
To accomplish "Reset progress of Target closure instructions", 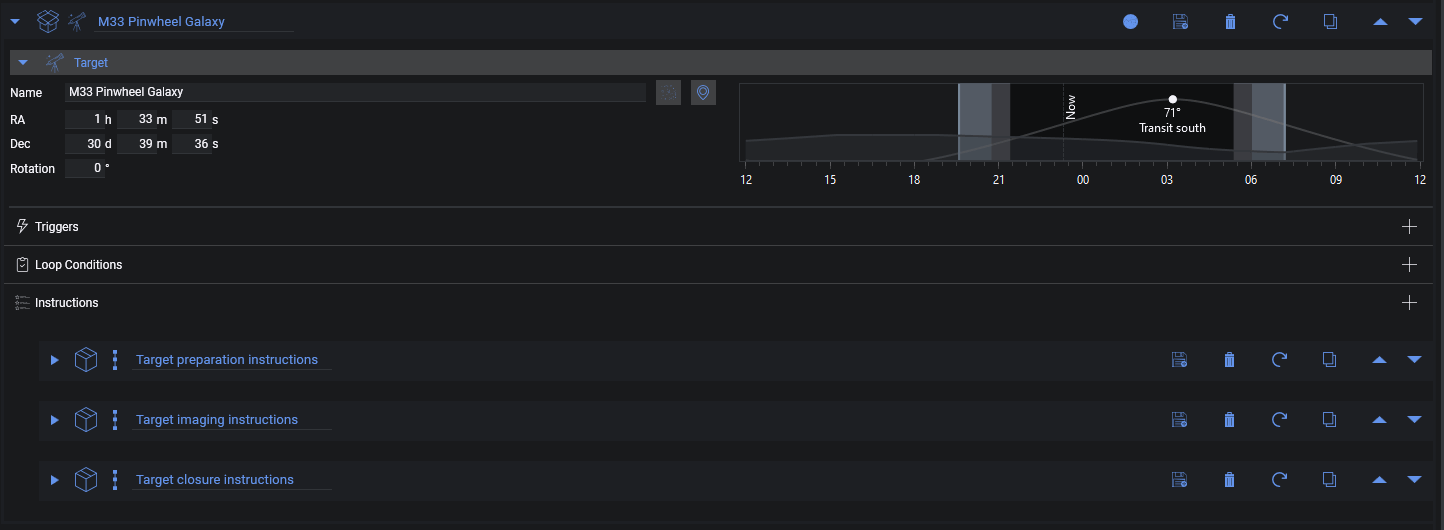I will tap(1279, 480).
